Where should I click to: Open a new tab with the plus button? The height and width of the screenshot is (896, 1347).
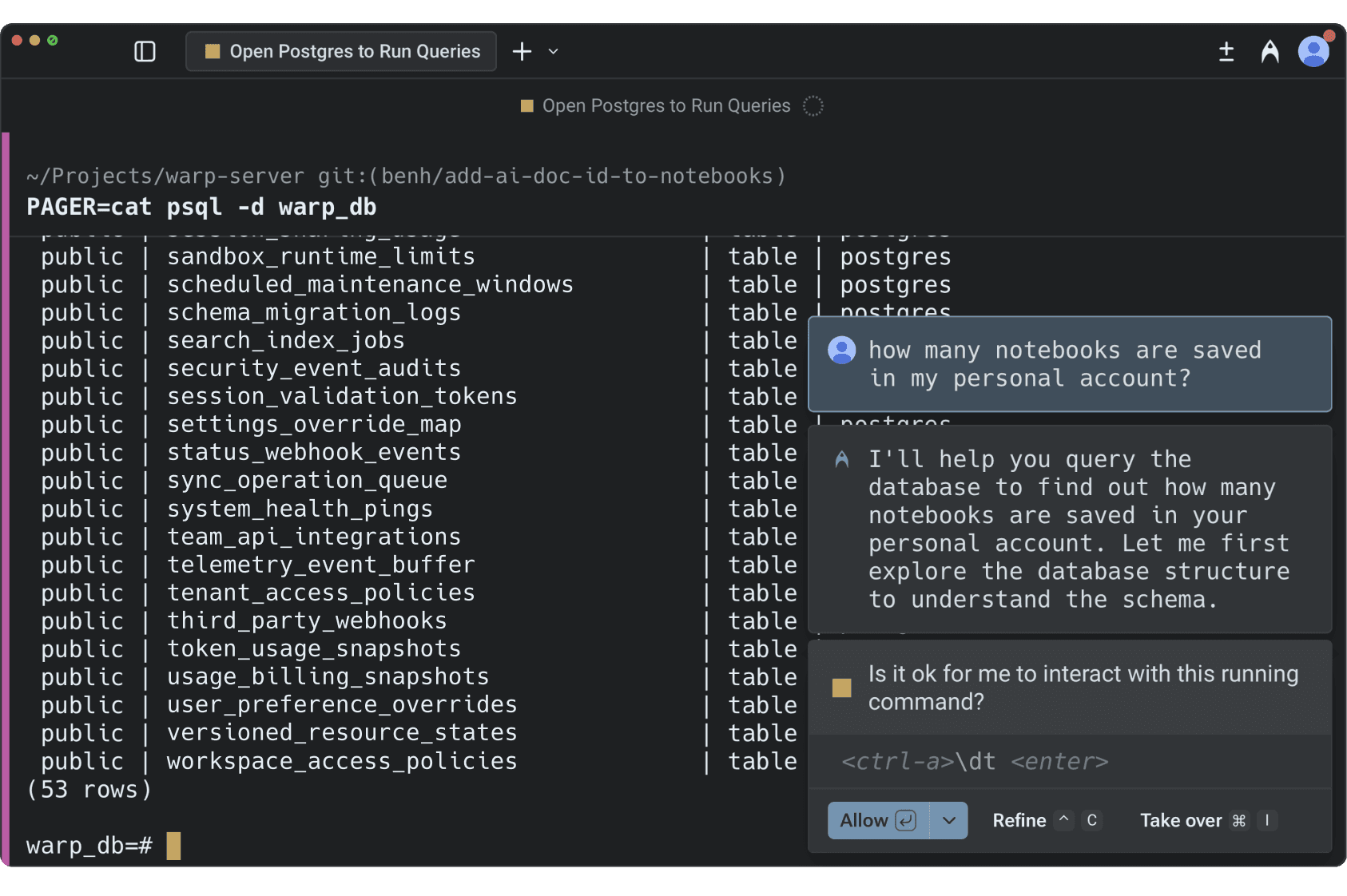[x=522, y=50]
